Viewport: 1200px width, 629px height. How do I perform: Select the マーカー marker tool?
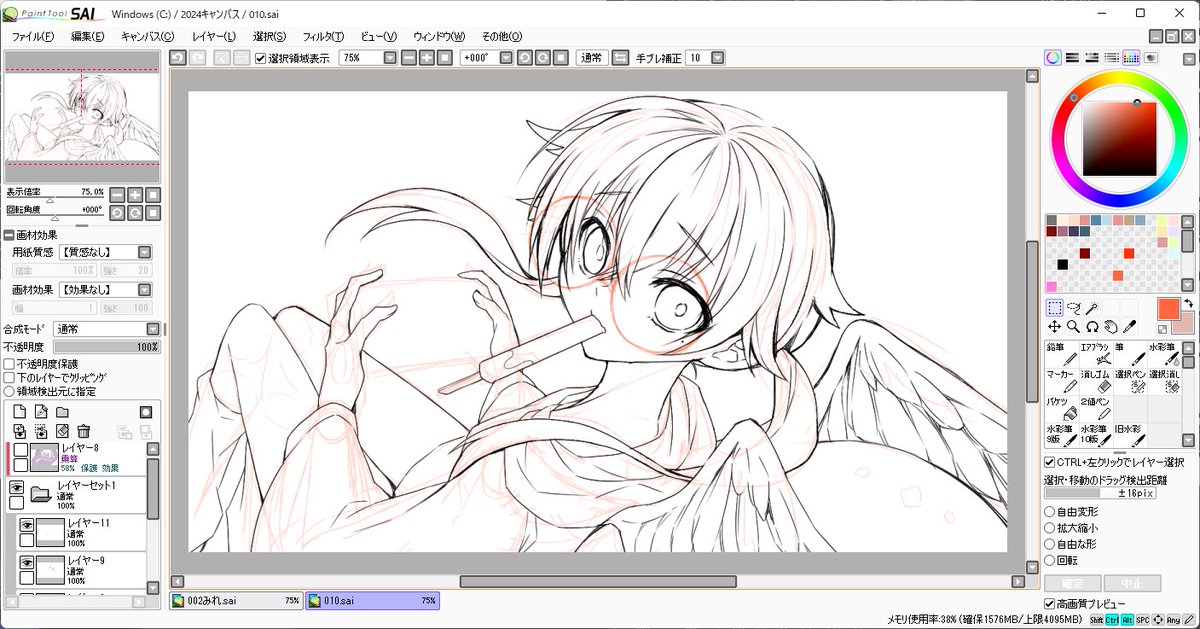pos(1061,380)
